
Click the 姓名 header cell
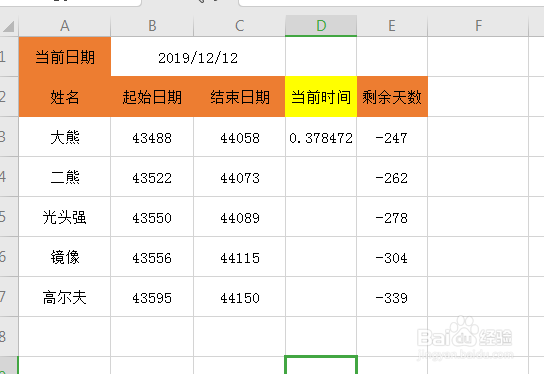(65, 96)
